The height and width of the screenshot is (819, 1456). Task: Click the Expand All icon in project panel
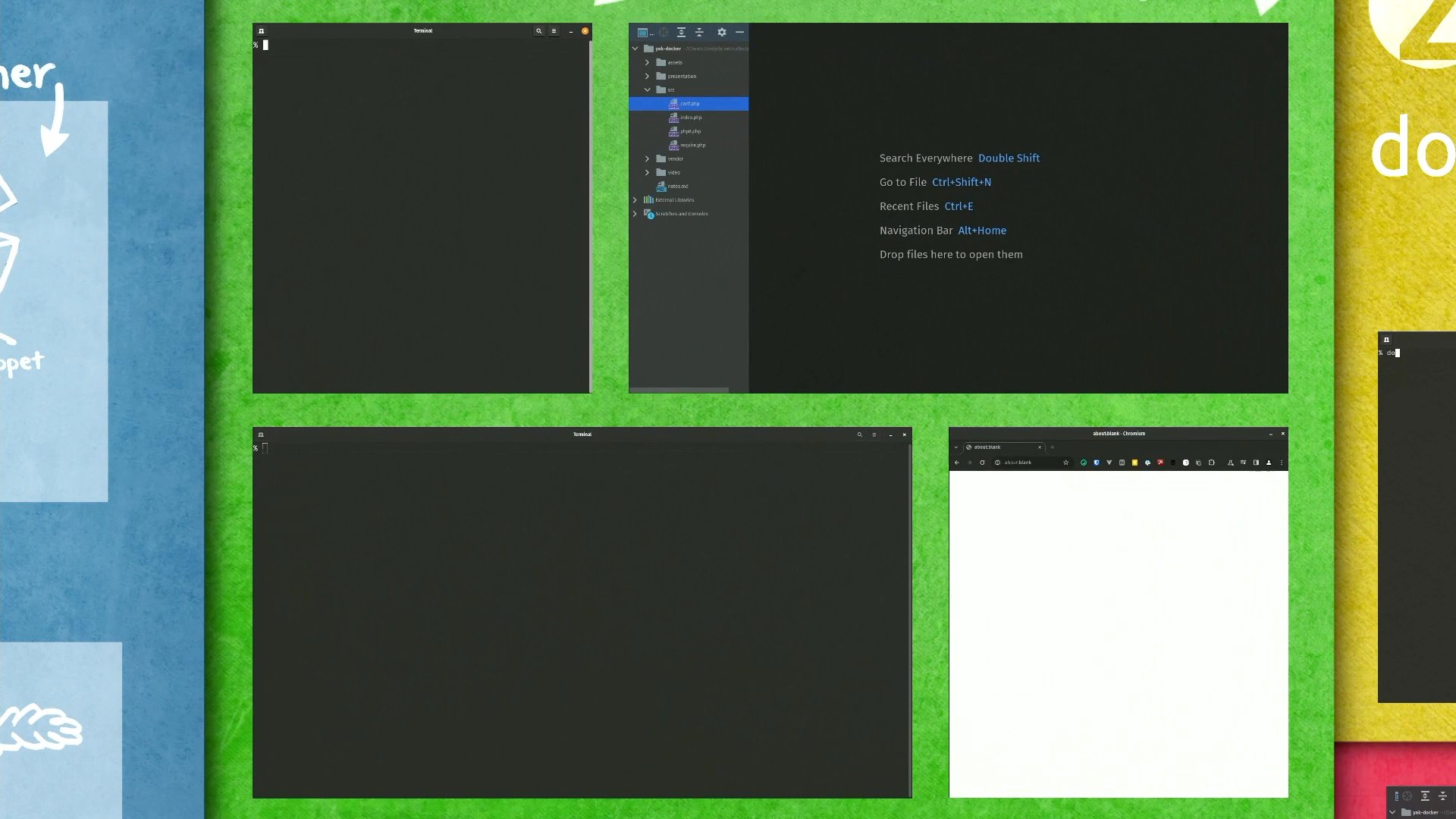coord(681,32)
